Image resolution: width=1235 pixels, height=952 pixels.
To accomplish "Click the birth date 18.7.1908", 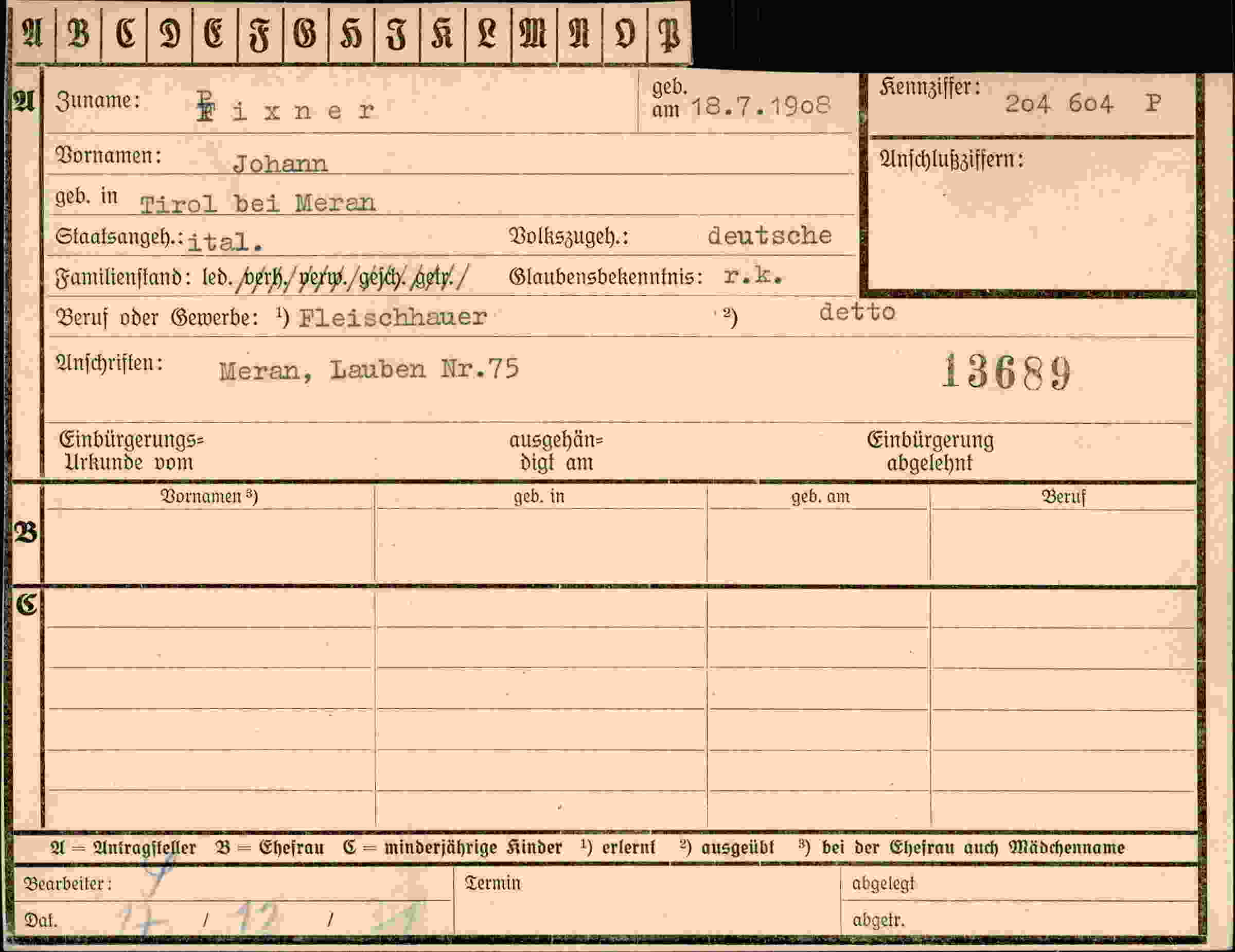I will pos(761,106).
